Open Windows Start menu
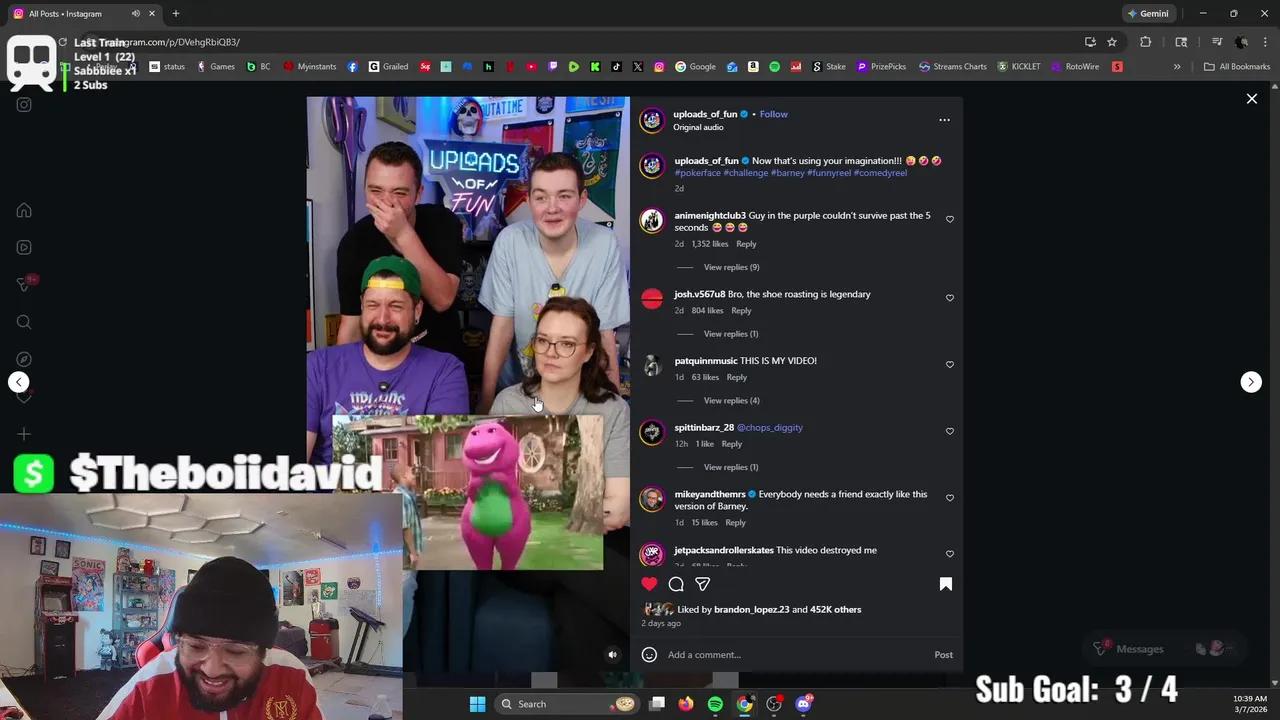The width and height of the screenshot is (1280, 720). tap(477, 704)
